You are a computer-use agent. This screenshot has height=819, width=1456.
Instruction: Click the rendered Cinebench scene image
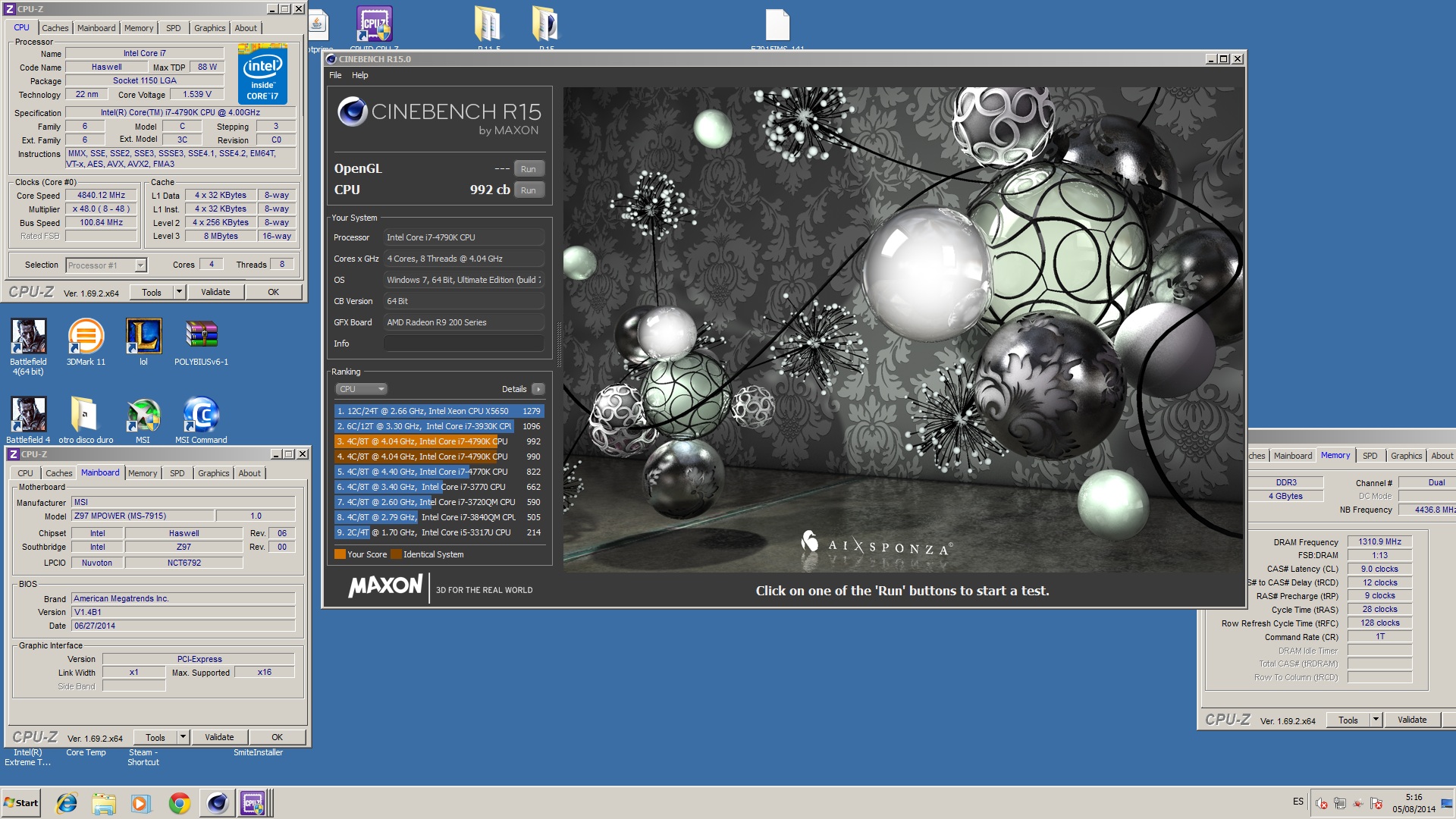coord(903,329)
